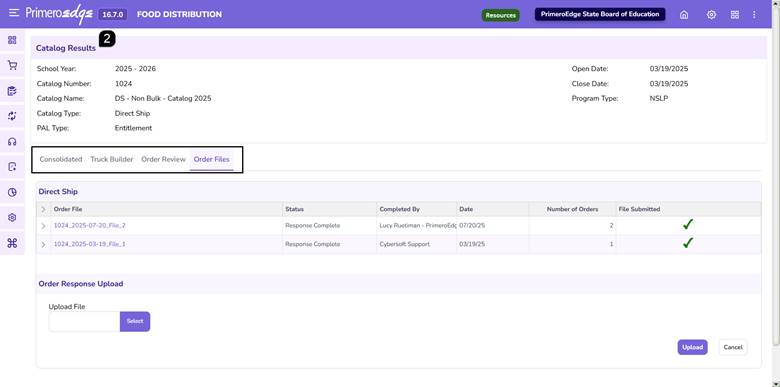
Task: Open the dashboard grid sidebar icon
Action: (x=12, y=40)
